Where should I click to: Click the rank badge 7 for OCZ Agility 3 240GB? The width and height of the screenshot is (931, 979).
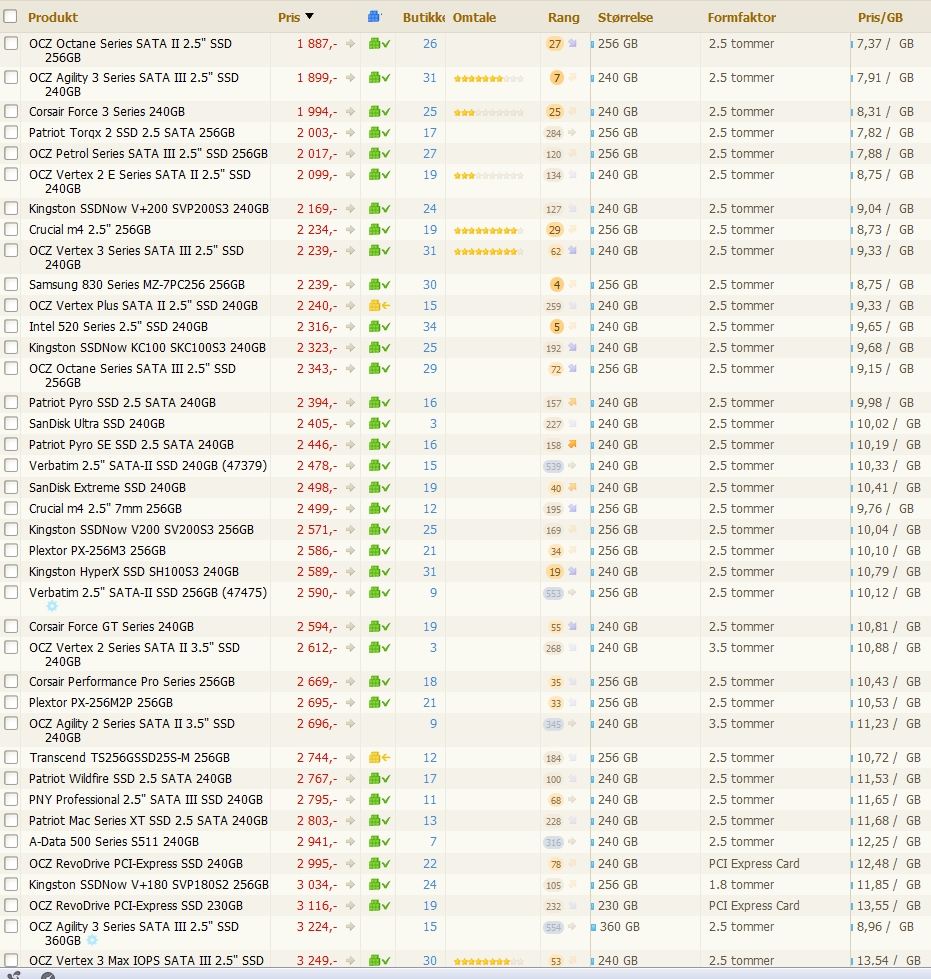coord(556,78)
